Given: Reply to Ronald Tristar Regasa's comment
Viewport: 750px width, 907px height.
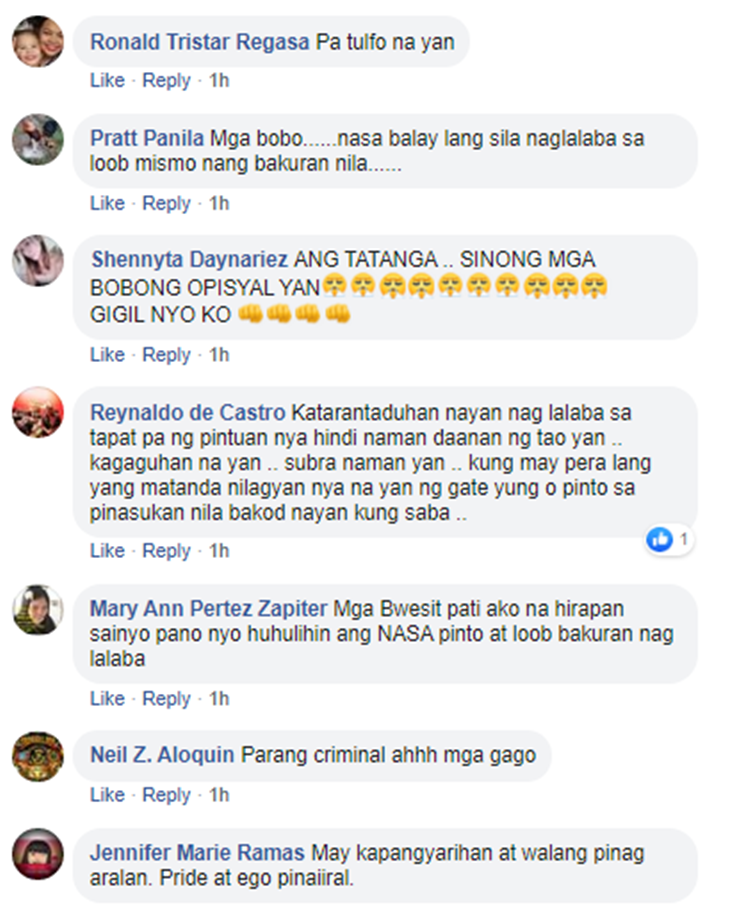Looking at the screenshot, I should coord(167,80).
